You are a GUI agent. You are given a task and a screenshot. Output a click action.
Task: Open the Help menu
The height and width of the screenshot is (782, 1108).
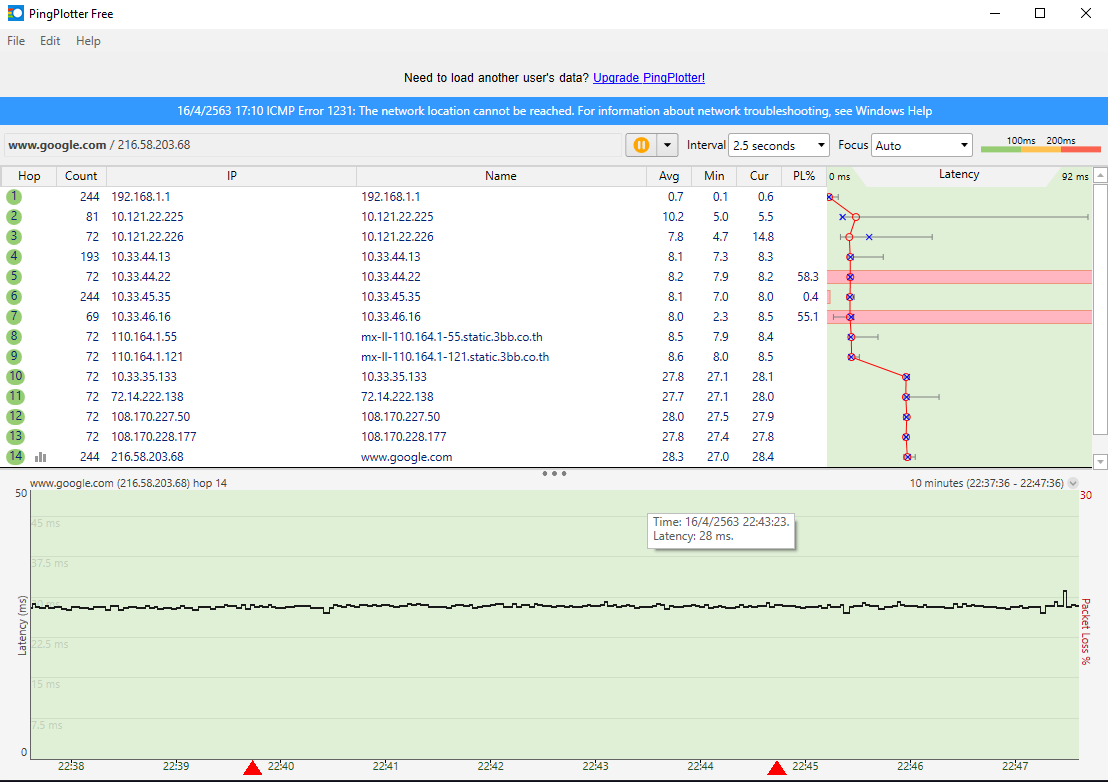[x=88, y=41]
